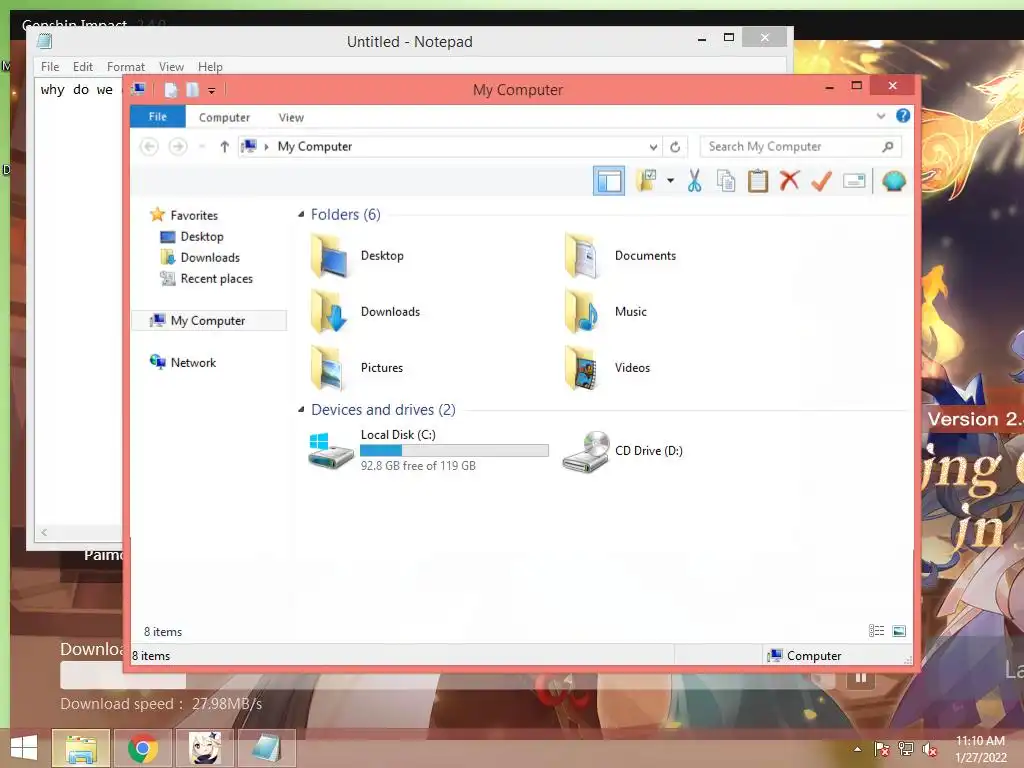Click the folder options toolbar icon
The height and width of the screenshot is (768, 1024).
[647, 180]
